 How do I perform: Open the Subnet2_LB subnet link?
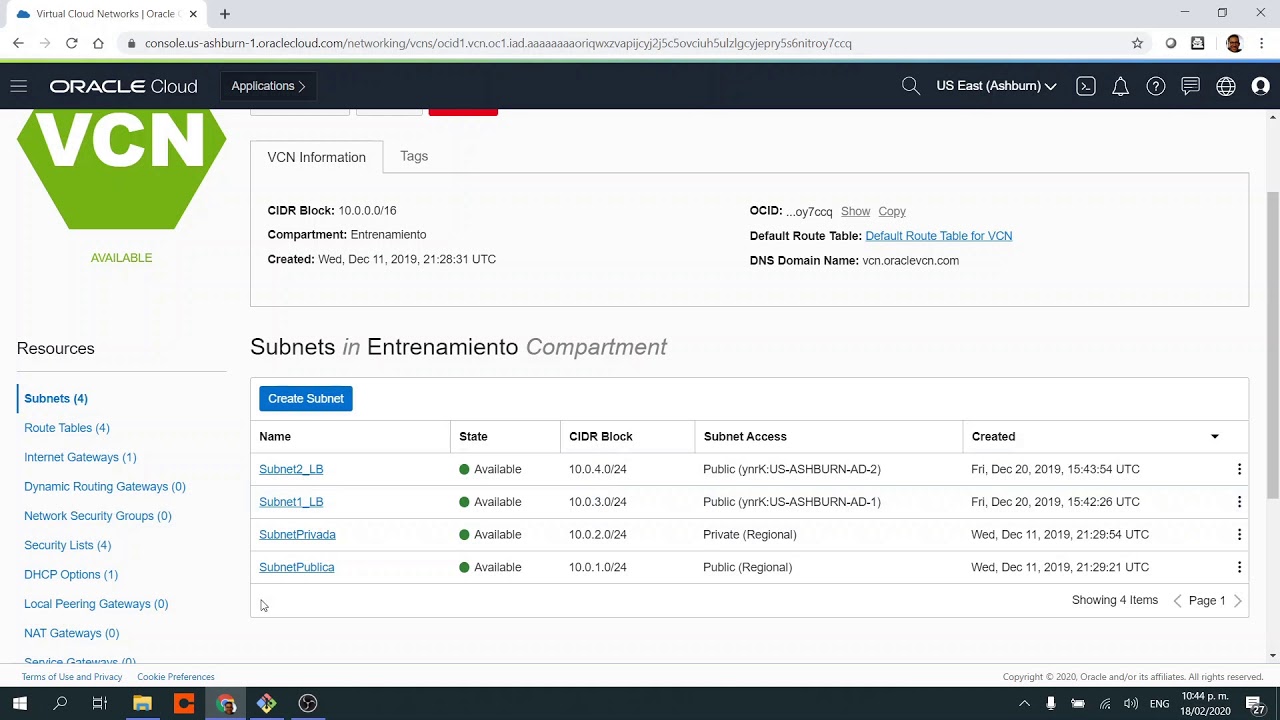[291, 469]
